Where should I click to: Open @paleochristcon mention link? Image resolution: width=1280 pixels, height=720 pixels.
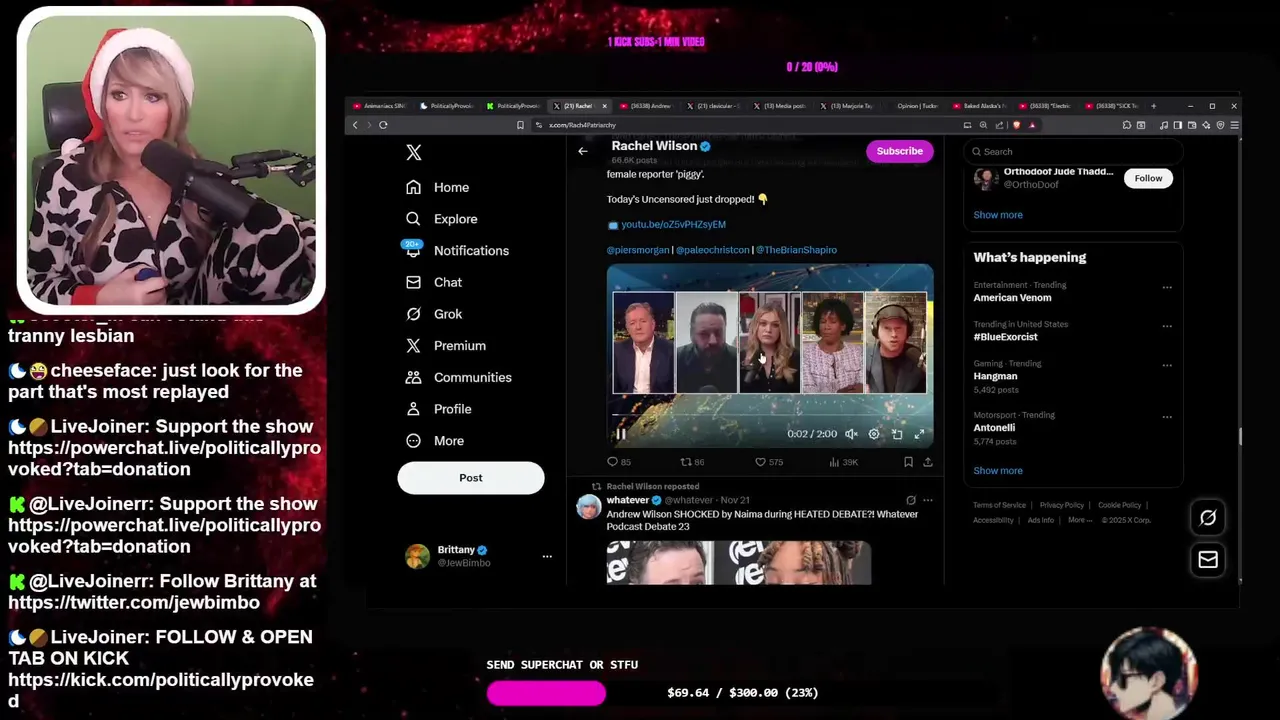click(712, 250)
